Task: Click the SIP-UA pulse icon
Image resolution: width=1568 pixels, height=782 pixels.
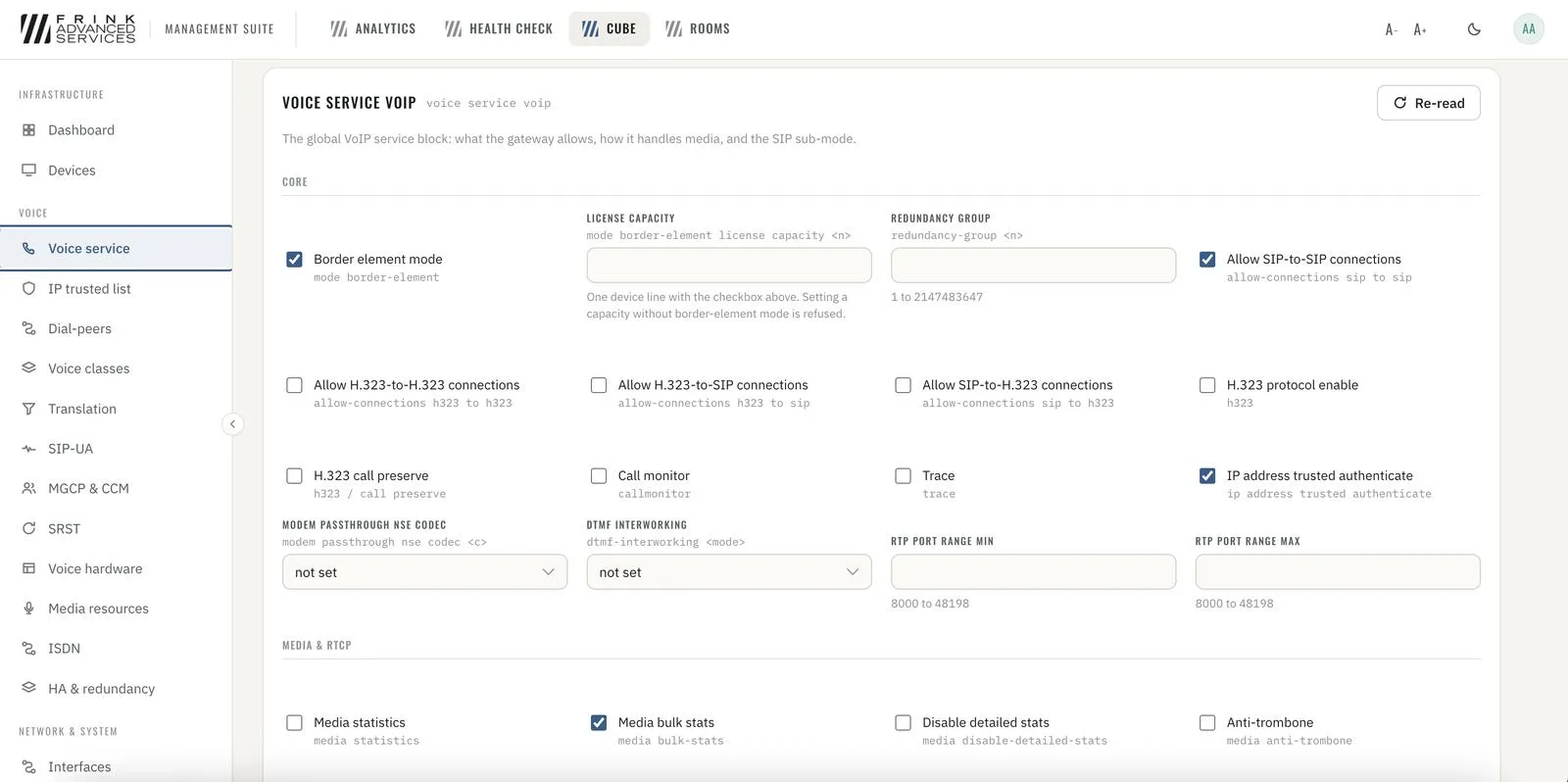Action: pyautogui.click(x=28, y=449)
